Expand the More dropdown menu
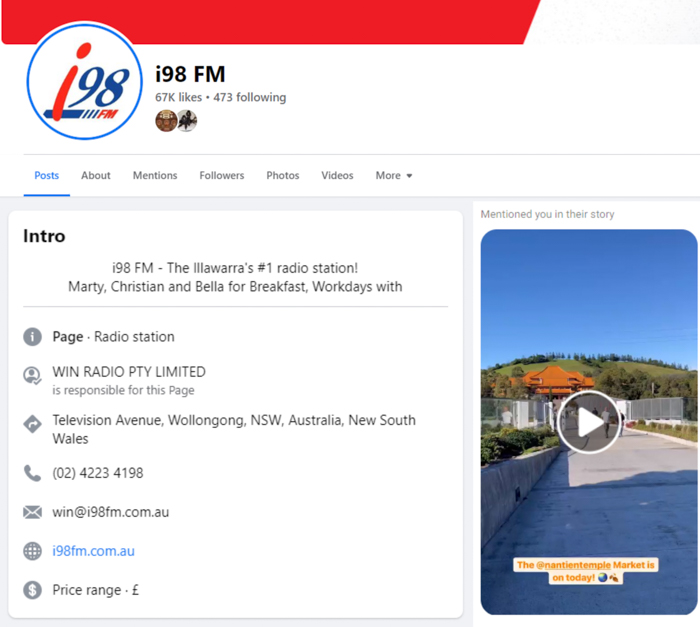Viewport: 700px width, 627px height. (x=394, y=176)
